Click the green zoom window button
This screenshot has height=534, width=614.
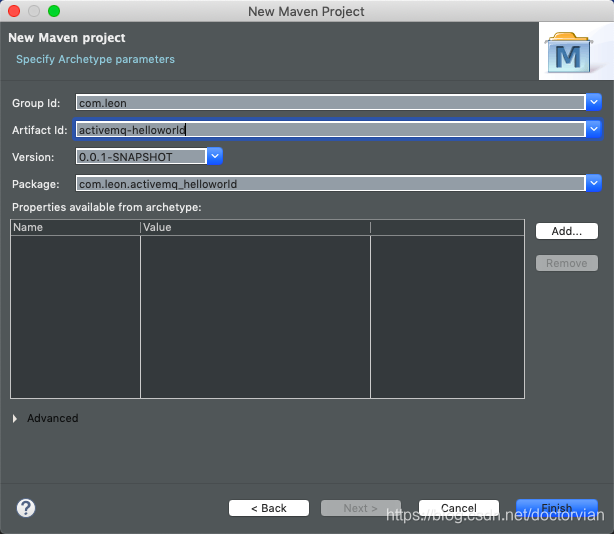coord(54,11)
